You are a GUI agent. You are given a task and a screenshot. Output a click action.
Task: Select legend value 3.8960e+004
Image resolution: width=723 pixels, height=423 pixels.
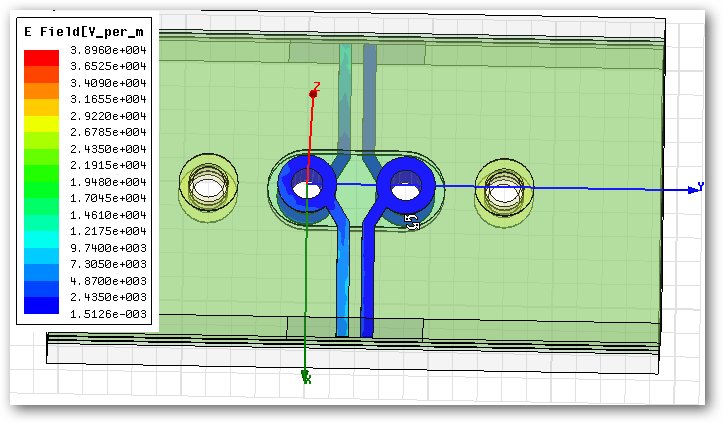point(108,50)
